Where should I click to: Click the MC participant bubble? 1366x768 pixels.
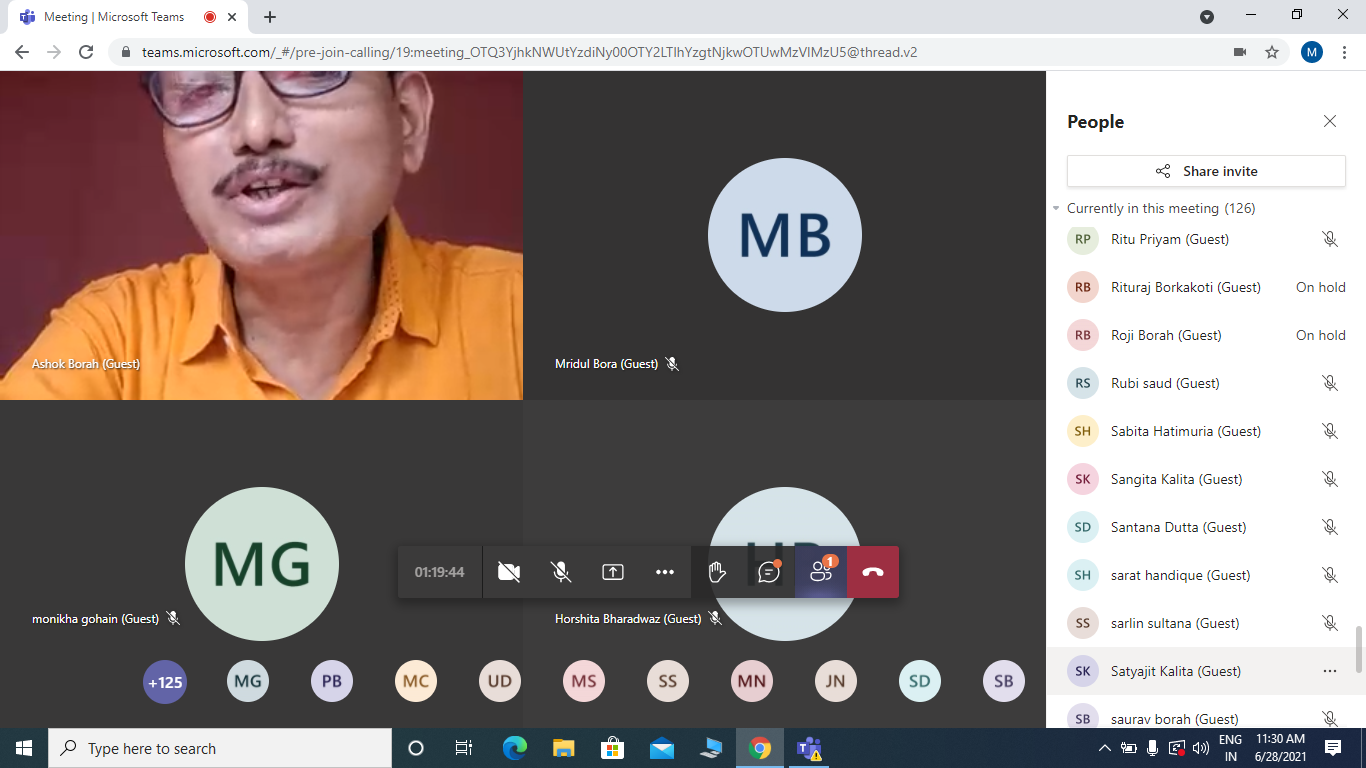[x=416, y=682]
